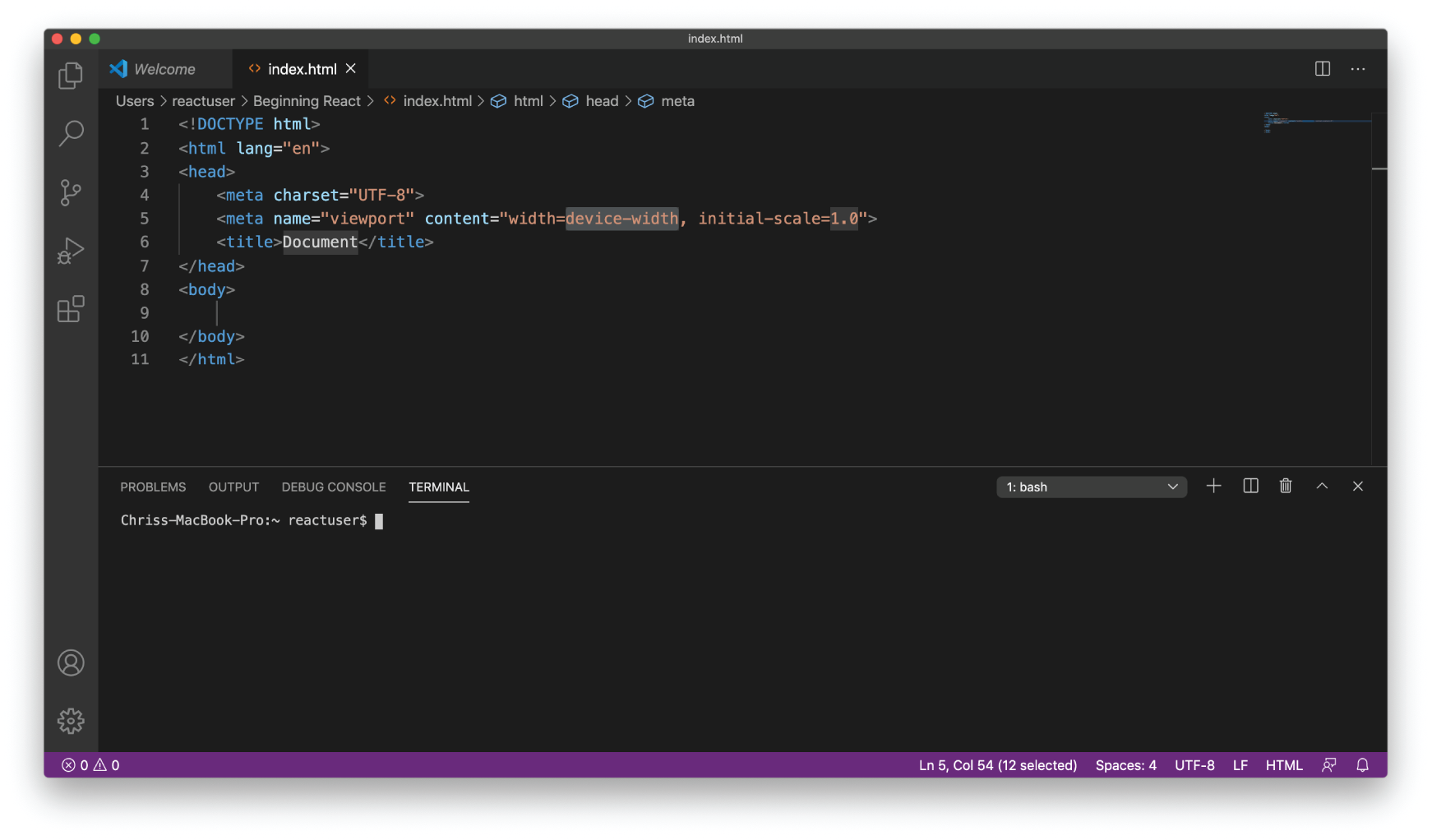This screenshot has height=840, width=1432.
Task: Open notifications via the bell icon
Action: pos(1362,764)
